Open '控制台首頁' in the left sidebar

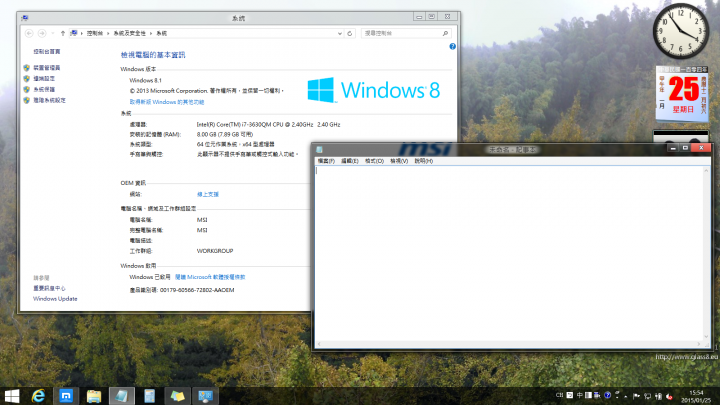[x=47, y=51]
